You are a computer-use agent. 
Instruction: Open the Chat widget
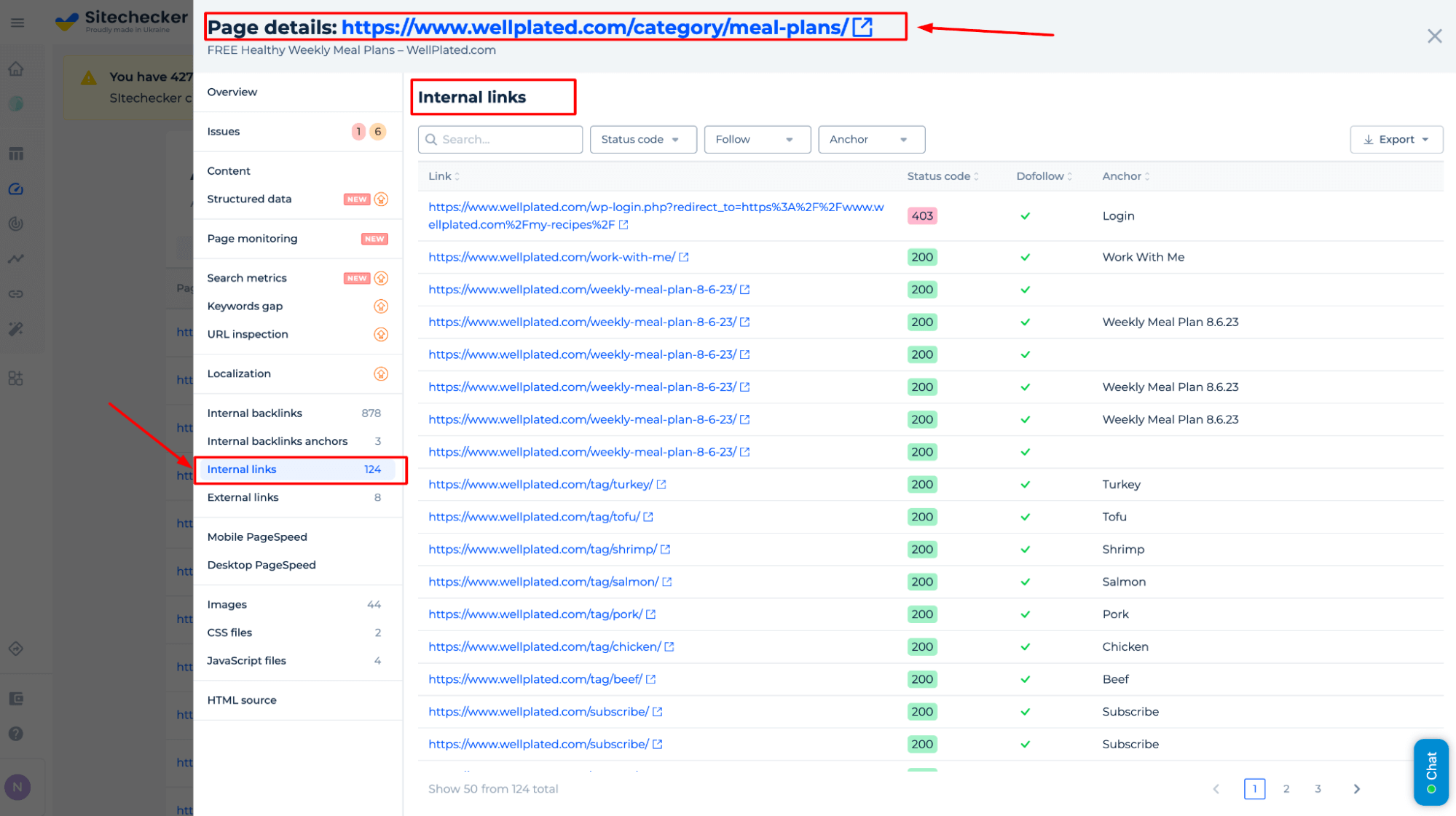[x=1431, y=772]
